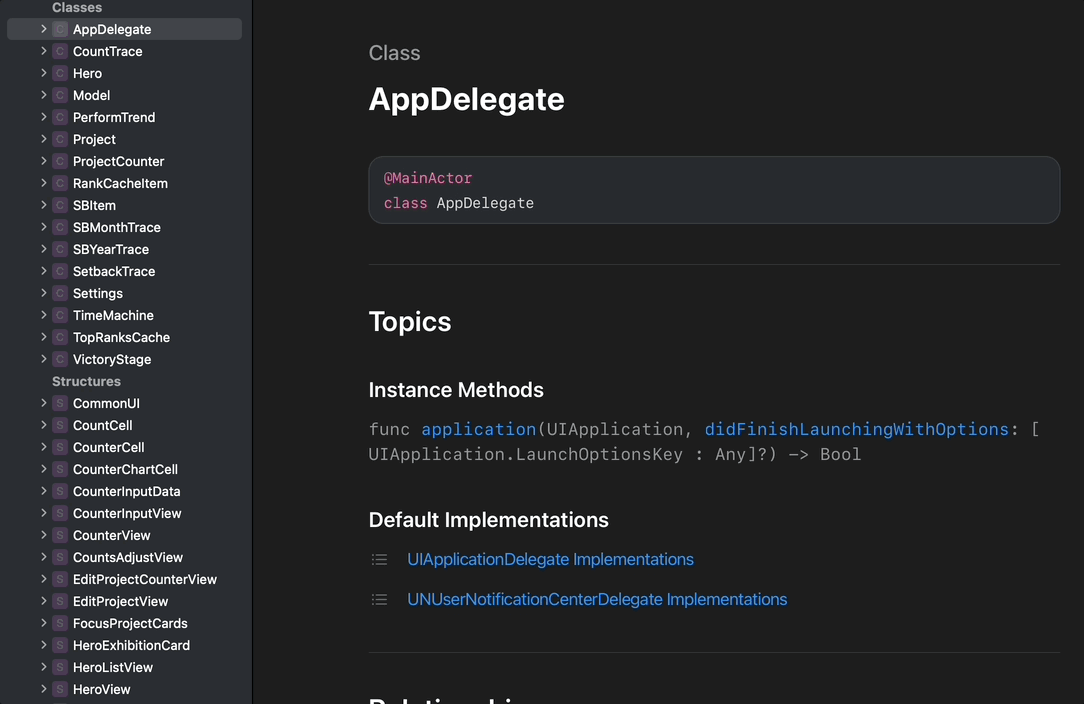The image size is (1084, 704).
Task: Select VictoryStage in the sidebar
Action: 112,360
